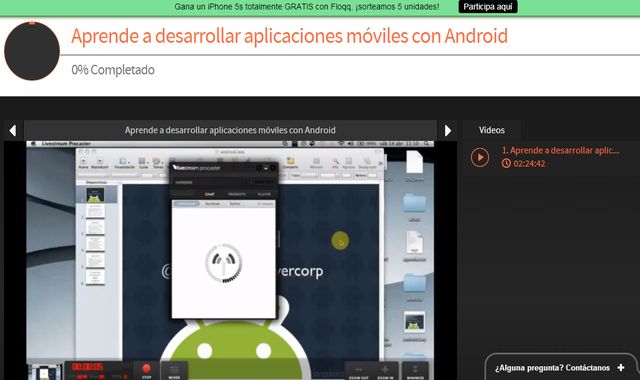The height and width of the screenshot is (380, 640).
Task: Click the Apple menu in the video
Action: coord(33,144)
